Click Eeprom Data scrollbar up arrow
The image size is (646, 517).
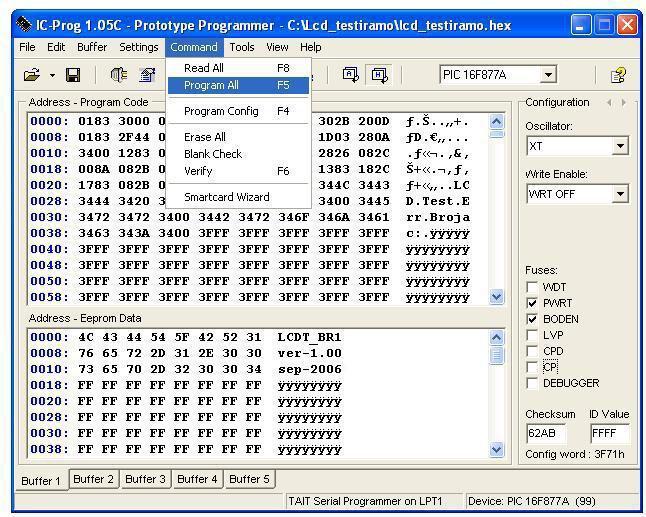[x=496, y=338]
